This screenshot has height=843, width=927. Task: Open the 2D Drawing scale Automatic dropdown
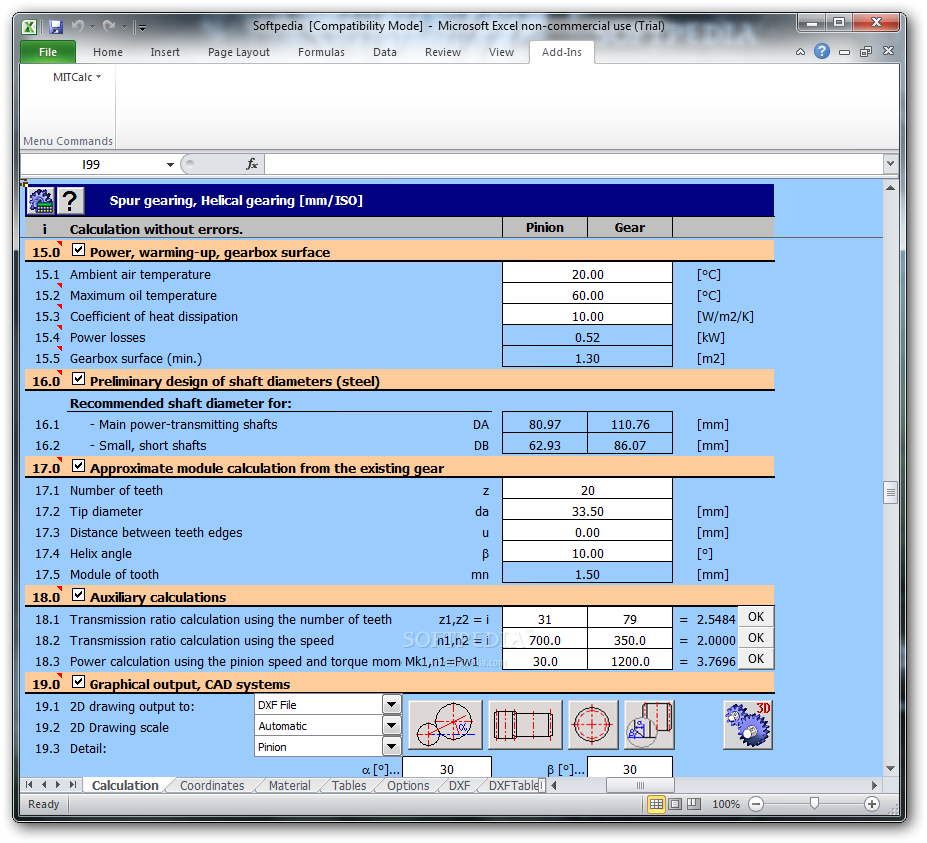coord(391,725)
